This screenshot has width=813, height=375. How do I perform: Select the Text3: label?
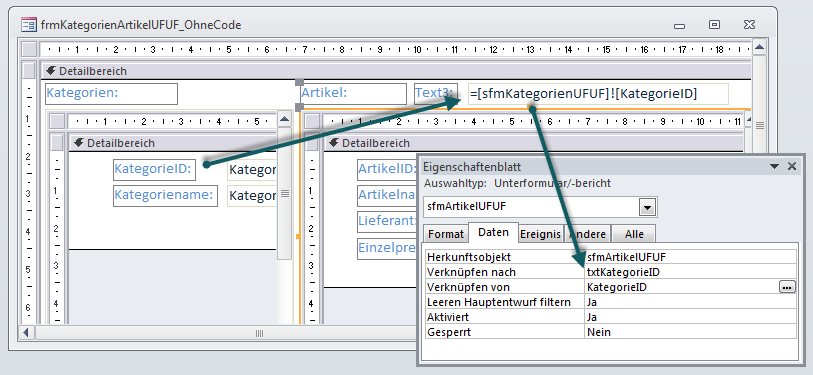(436, 94)
